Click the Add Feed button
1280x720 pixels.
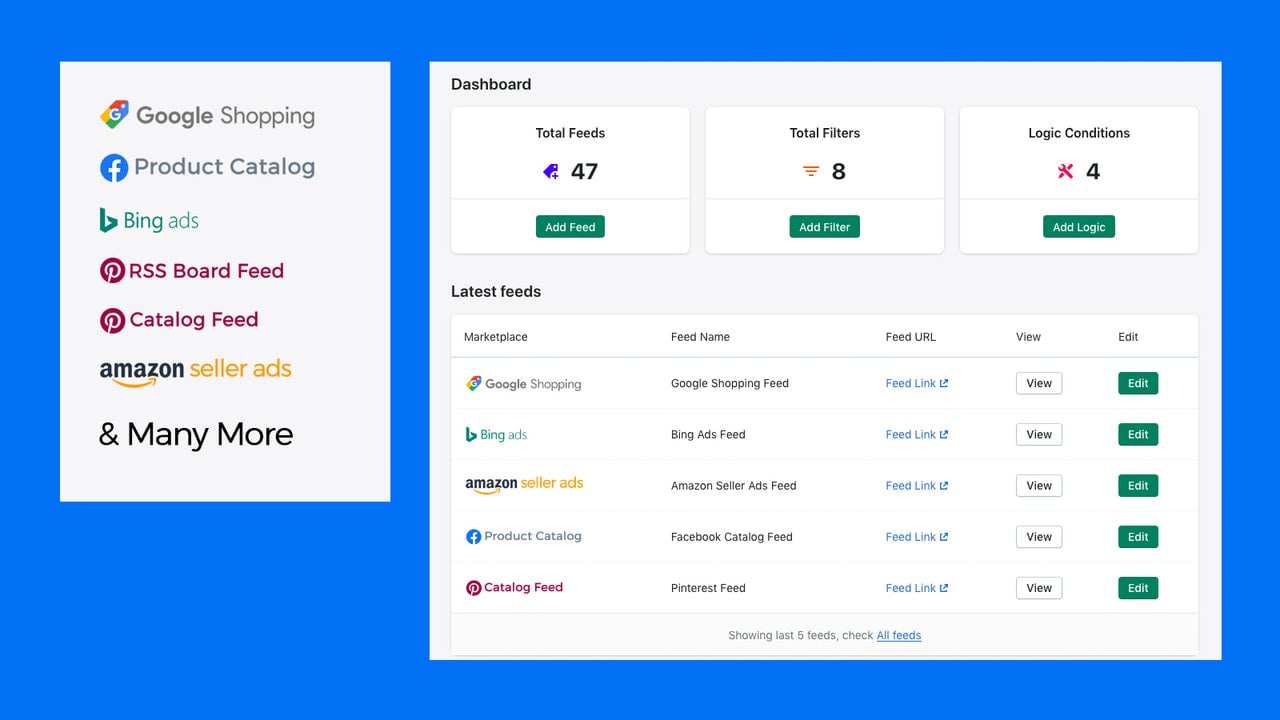click(x=570, y=227)
